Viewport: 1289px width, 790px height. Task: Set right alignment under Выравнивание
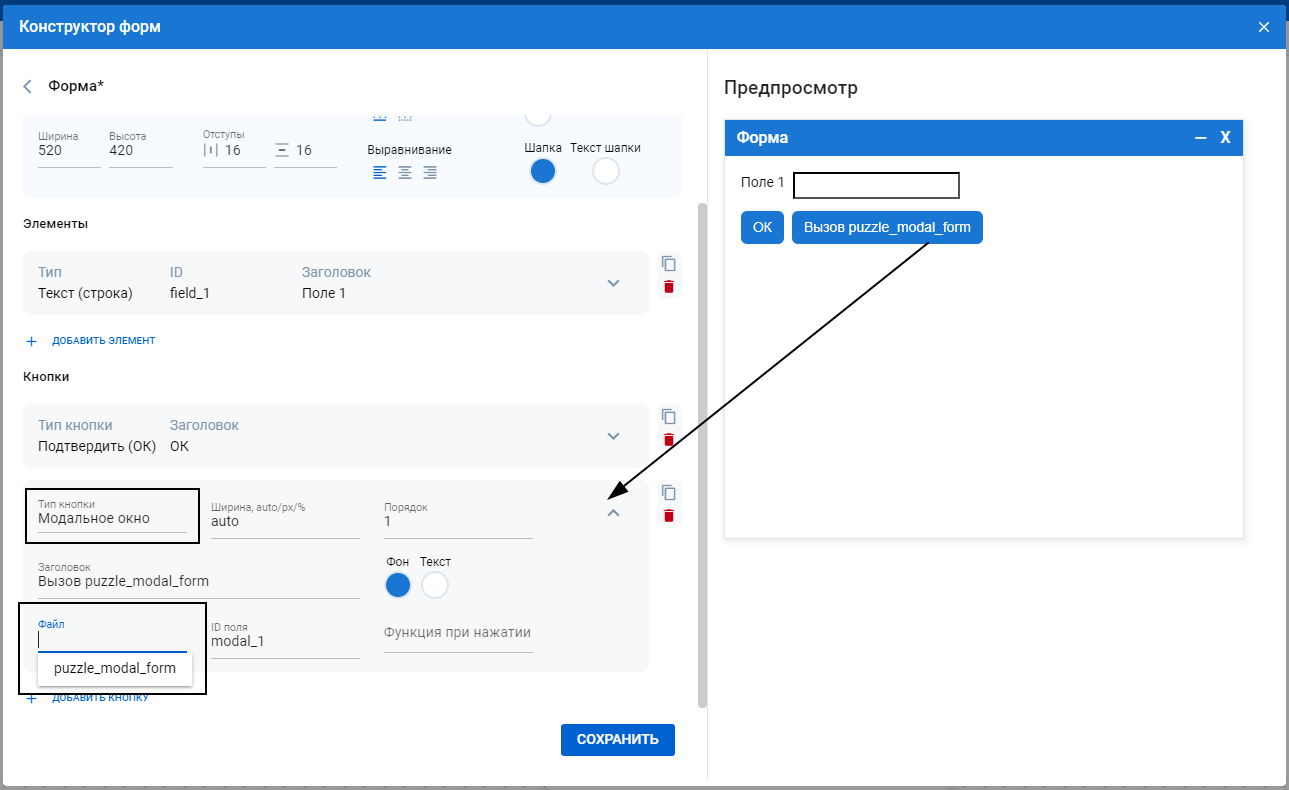(430, 173)
